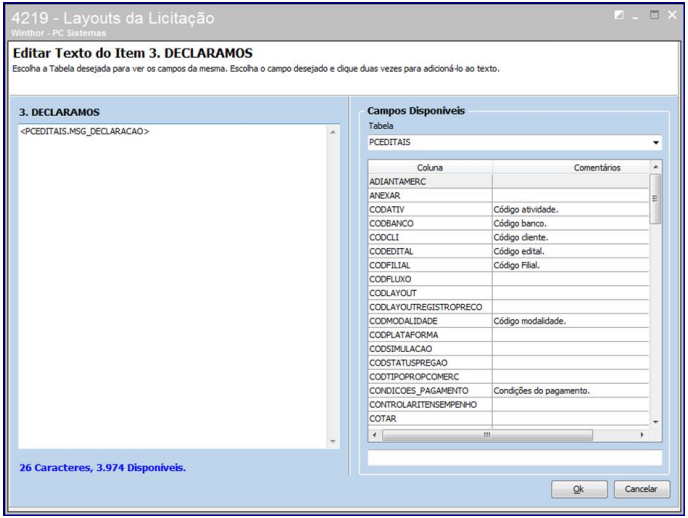This screenshot has width=688, height=518.
Task: Click the text editor's scroll down arrow
Action: (x=333, y=441)
